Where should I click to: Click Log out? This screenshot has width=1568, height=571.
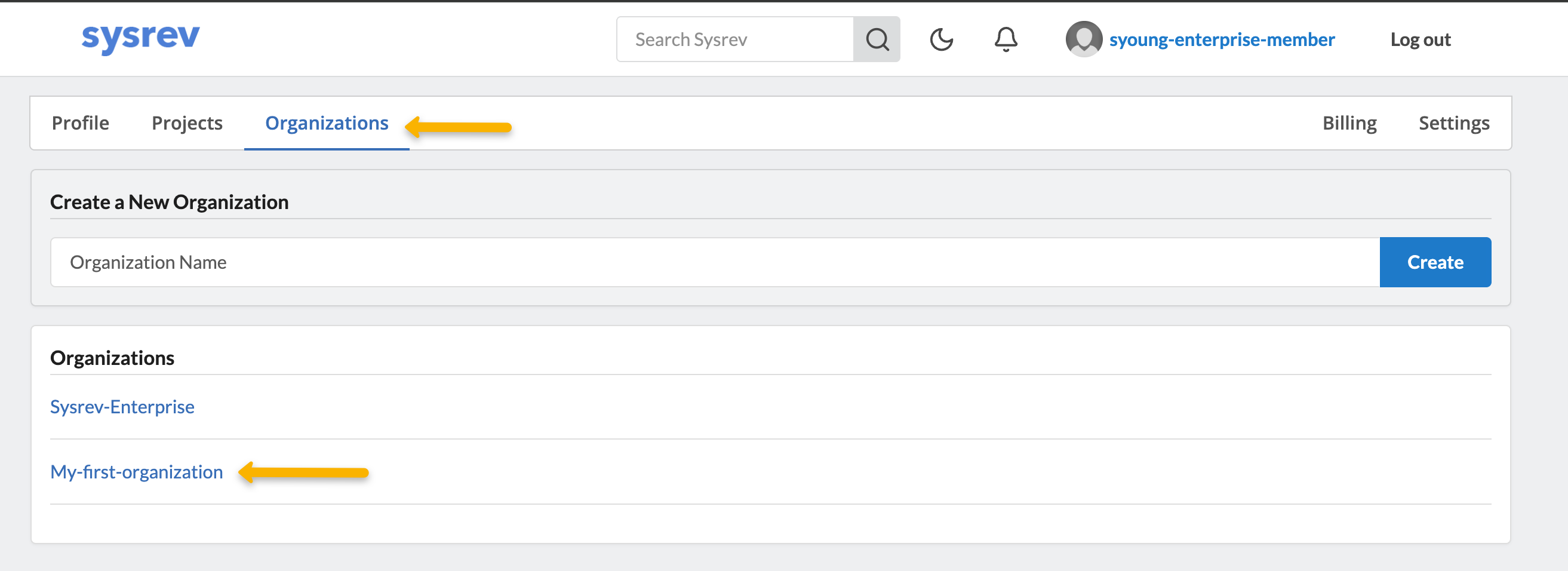pyautogui.click(x=1420, y=39)
